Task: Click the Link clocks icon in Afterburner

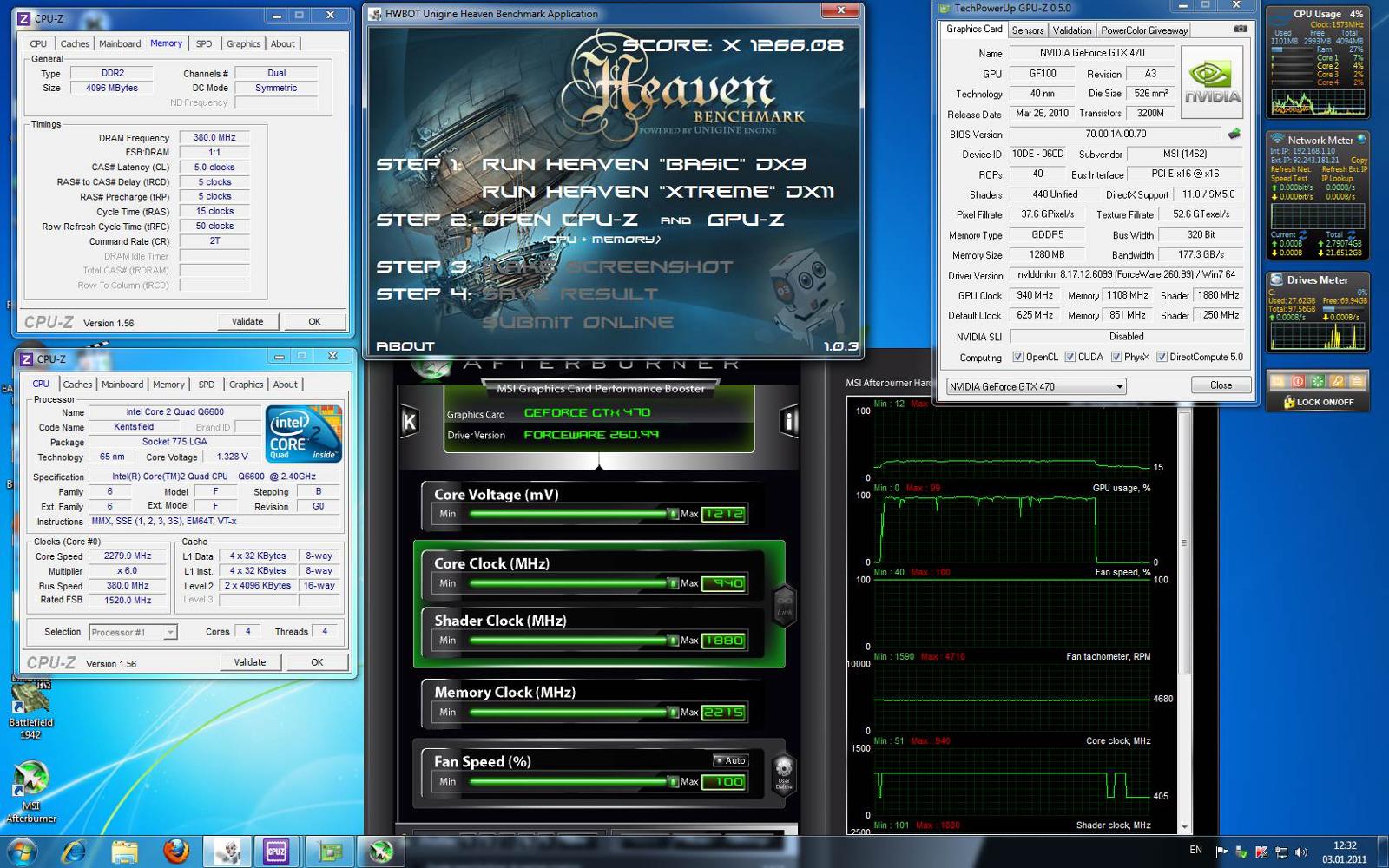Action: pyautogui.click(x=785, y=605)
